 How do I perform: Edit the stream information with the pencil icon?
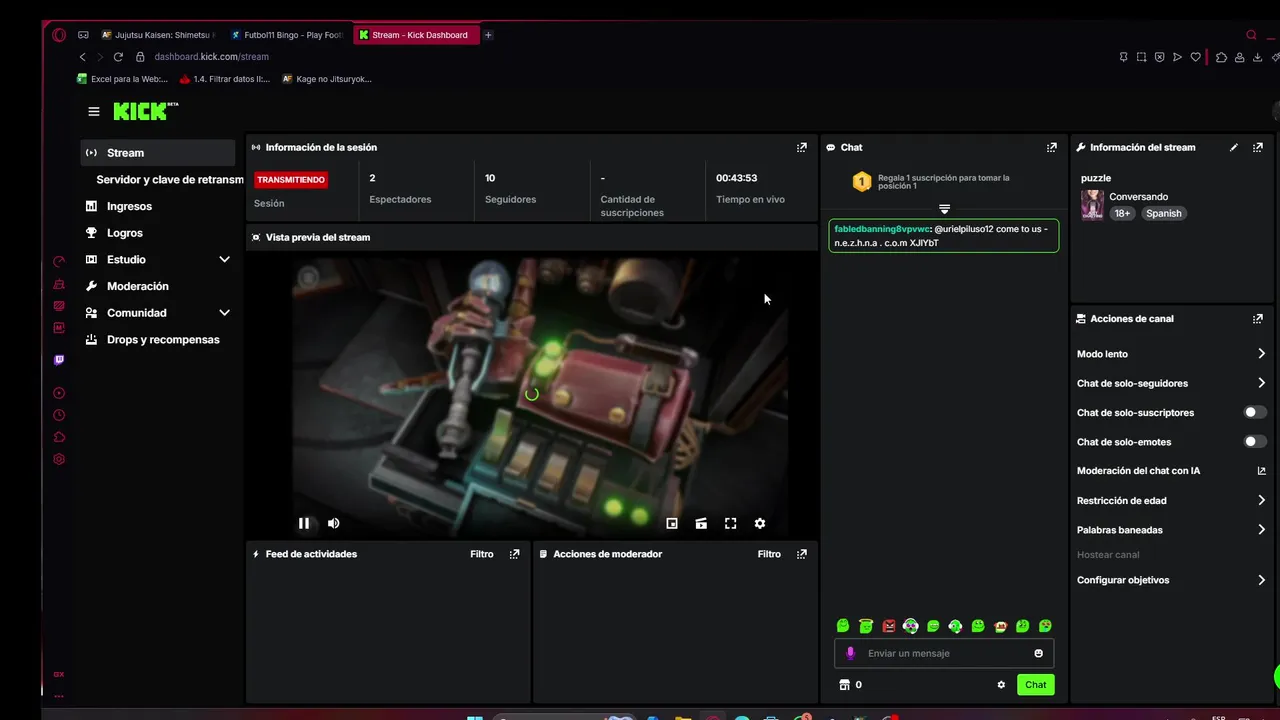click(x=1233, y=147)
